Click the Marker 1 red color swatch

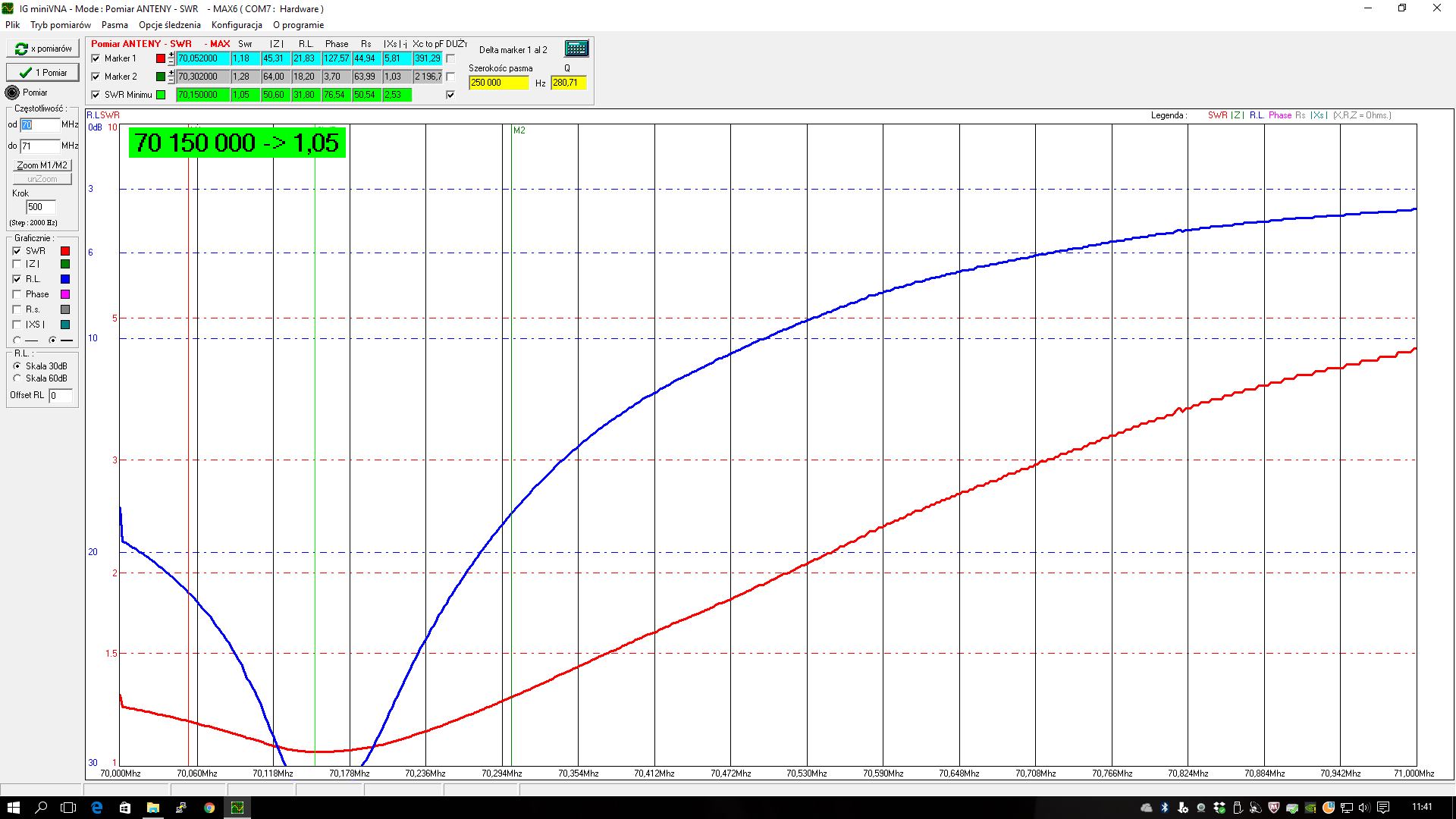click(x=161, y=58)
